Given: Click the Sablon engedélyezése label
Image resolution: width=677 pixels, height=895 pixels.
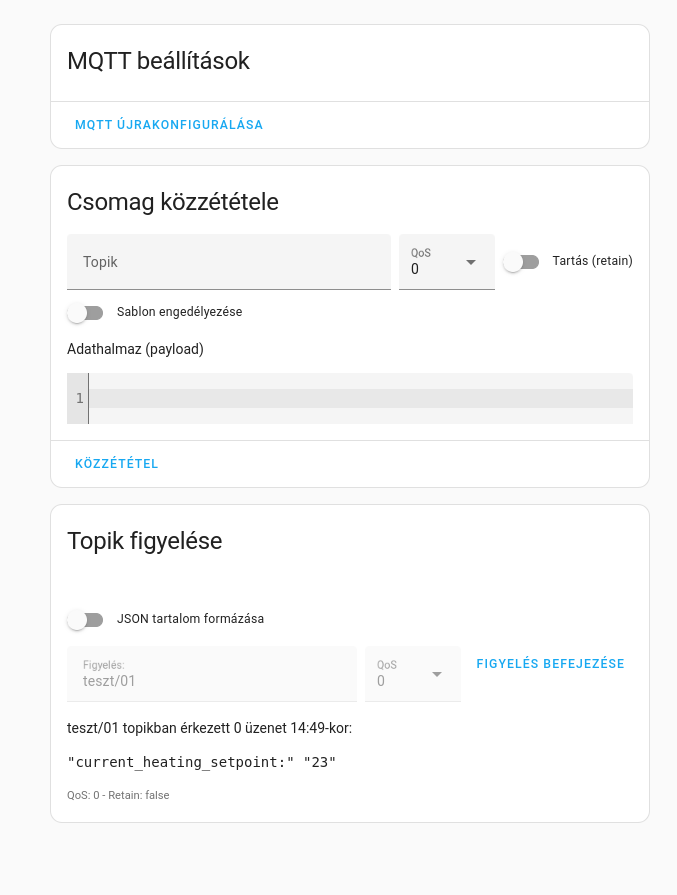Looking at the screenshot, I should click(x=179, y=312).
